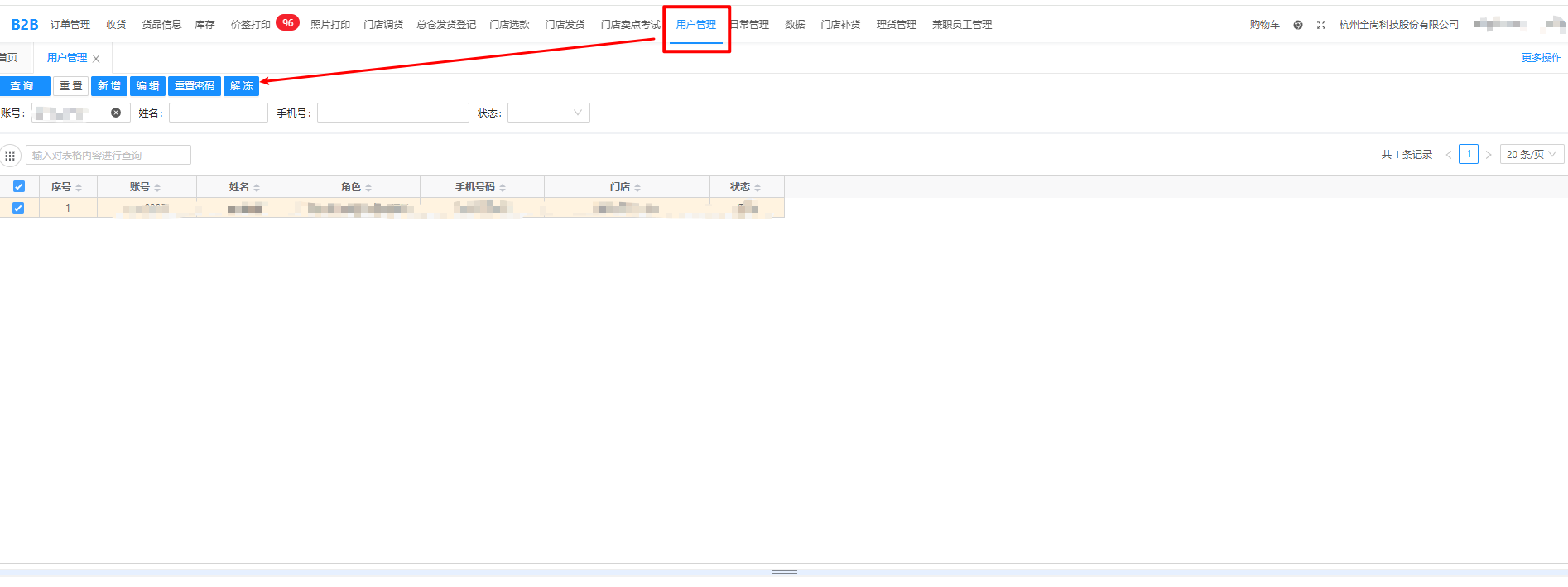This screenshot has width=1568, height=587.
Task: Toggle fullscreen with the expand icon
Action: point(1321,25)
